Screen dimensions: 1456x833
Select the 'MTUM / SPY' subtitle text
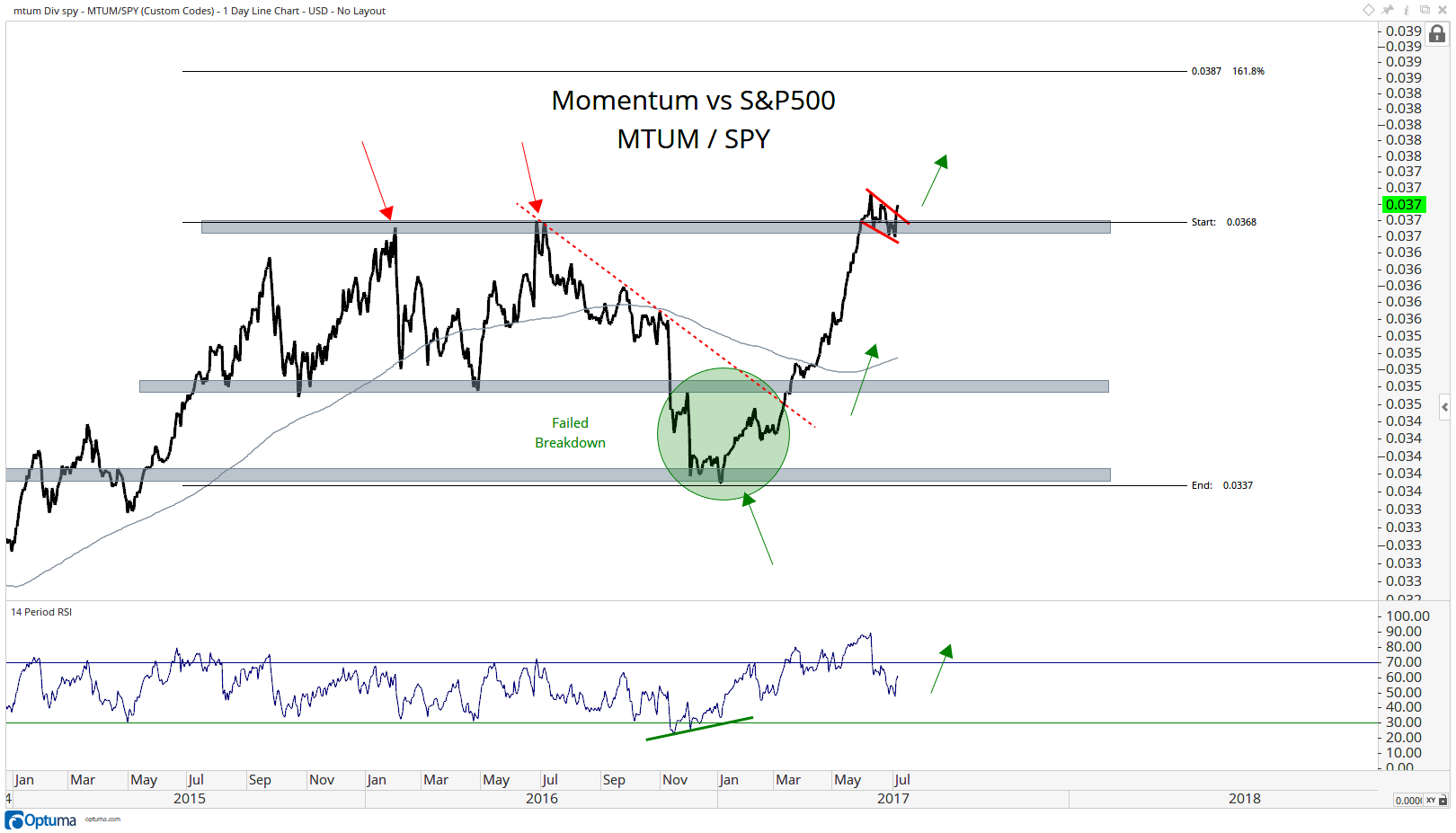(x=693, y=139)
